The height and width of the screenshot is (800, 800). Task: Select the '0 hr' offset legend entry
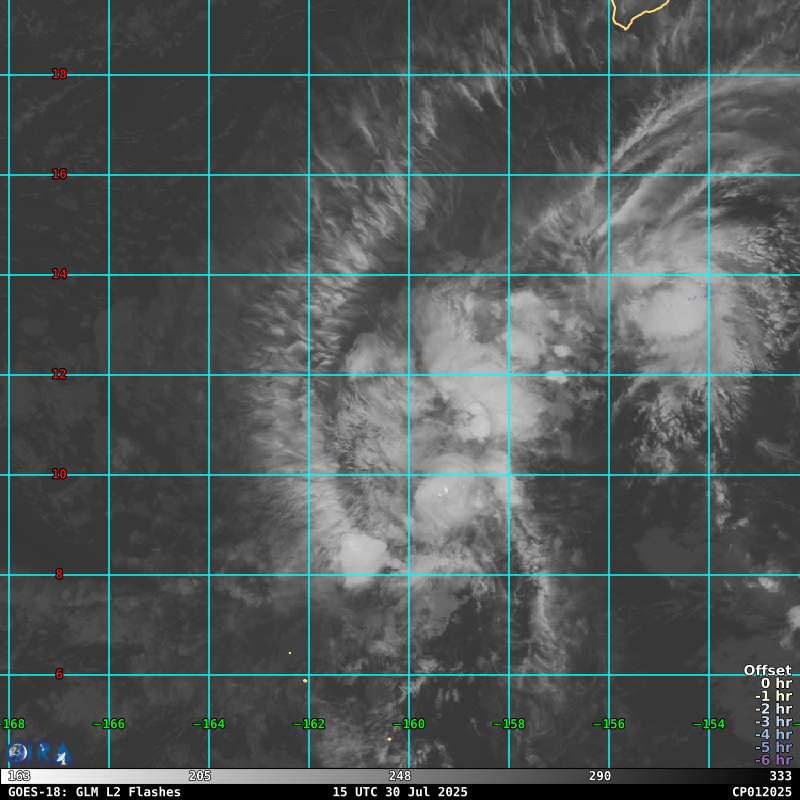(x=775, y=684)
